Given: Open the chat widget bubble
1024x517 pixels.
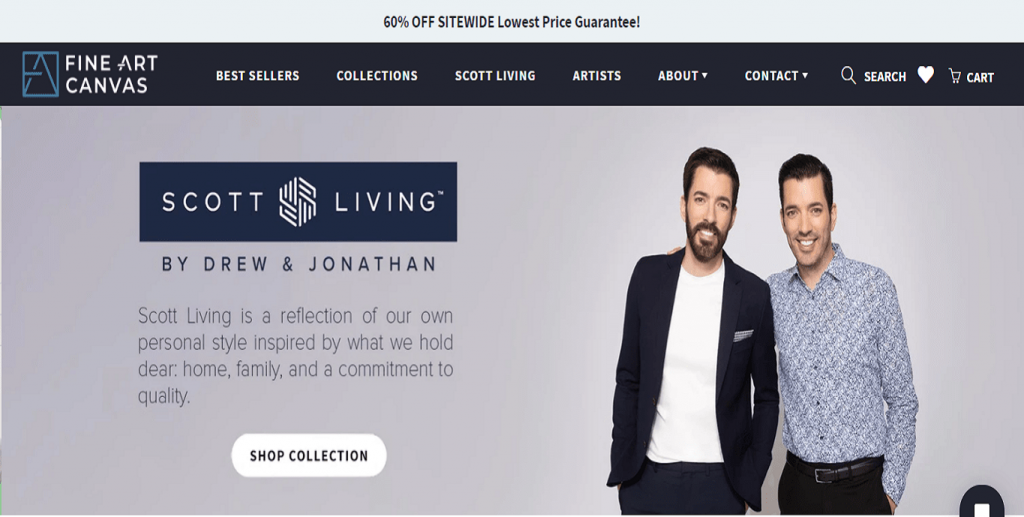Looking at the screenshot, I should tap(982, 503).
